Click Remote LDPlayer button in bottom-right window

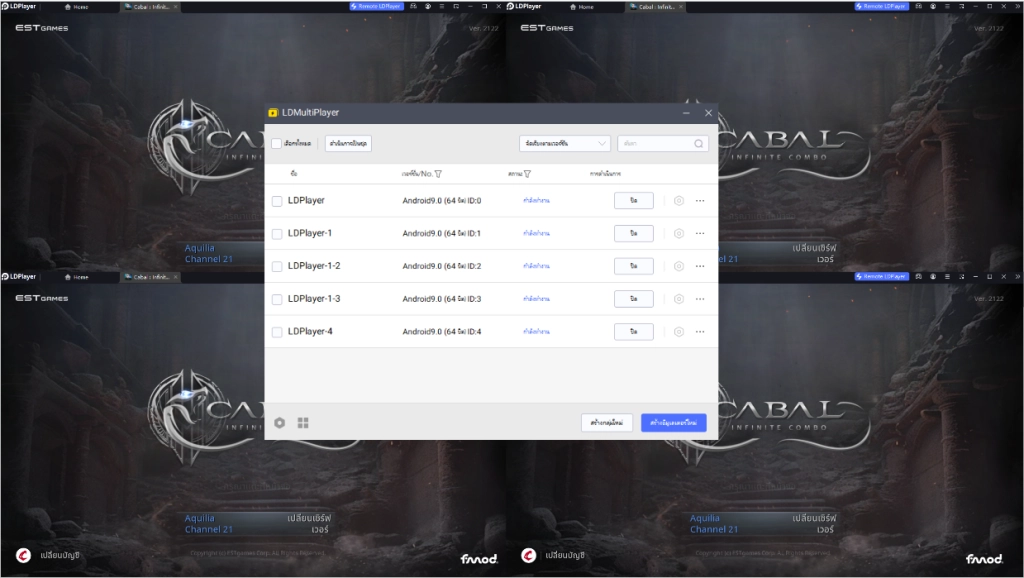click(882, 276)
